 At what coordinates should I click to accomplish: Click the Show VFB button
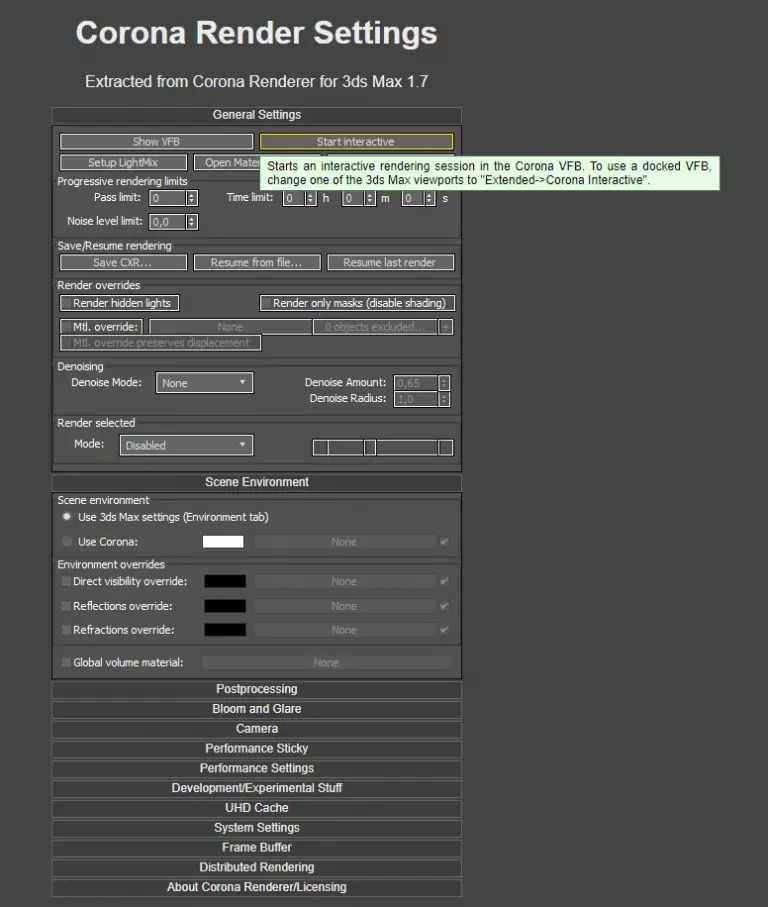click(156, 142)
